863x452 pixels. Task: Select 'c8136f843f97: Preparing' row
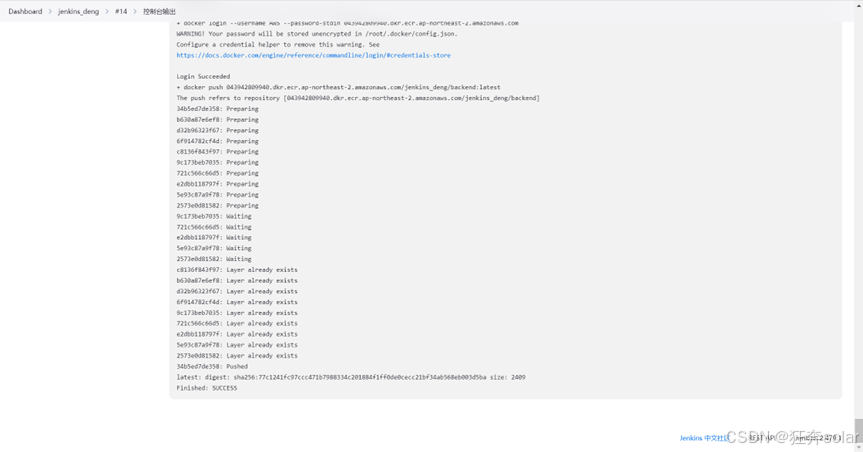pyautogui.click(x=217, y=151)
